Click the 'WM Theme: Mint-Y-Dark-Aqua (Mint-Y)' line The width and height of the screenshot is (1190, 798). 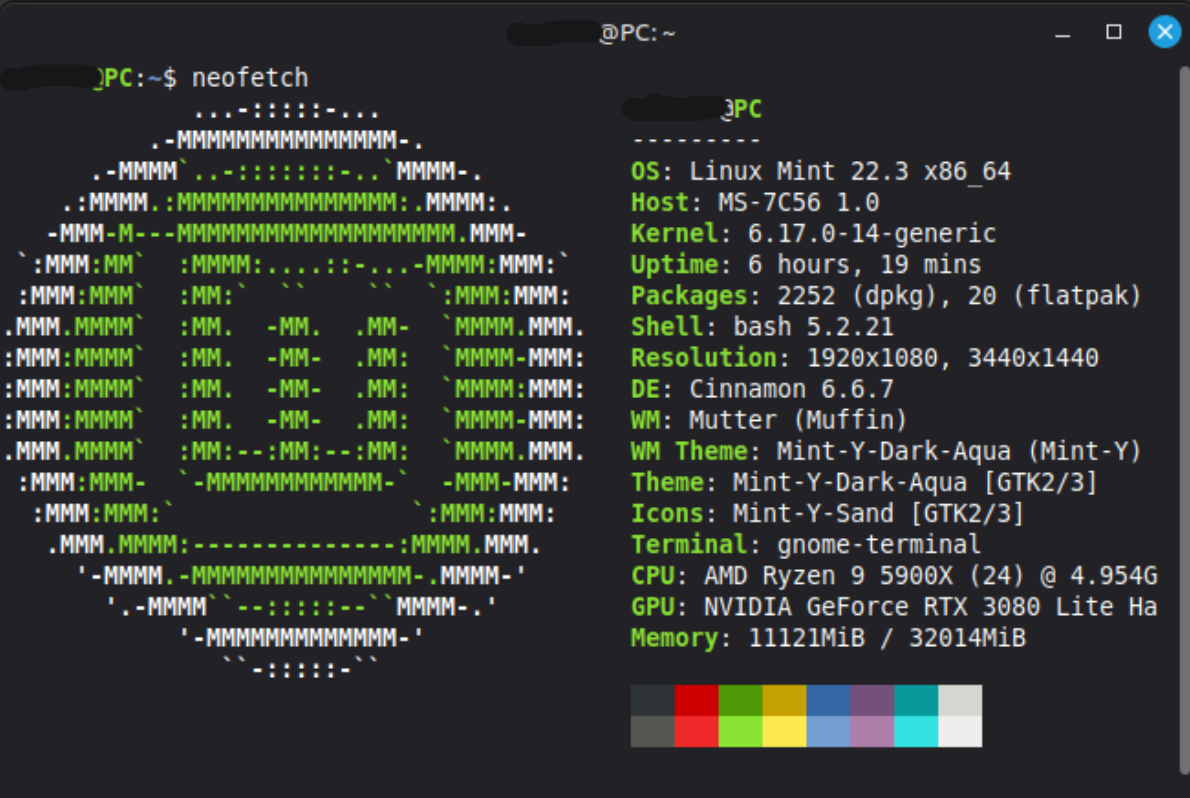886,452
